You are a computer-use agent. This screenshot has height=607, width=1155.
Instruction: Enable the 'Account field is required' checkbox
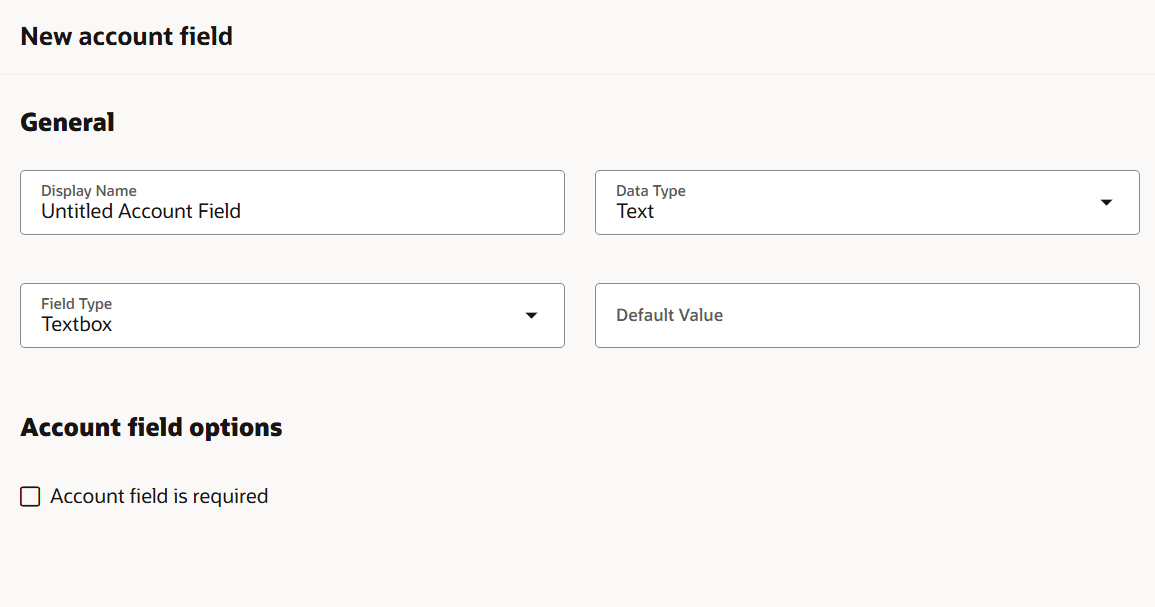point(30,497)
